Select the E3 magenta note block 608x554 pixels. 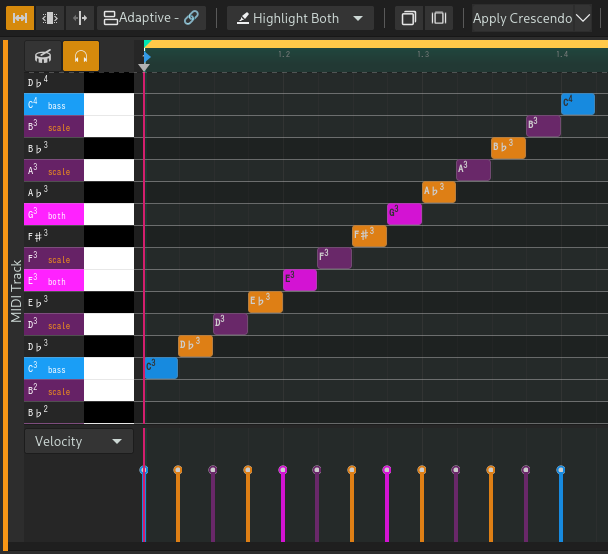tap(300, 280)
